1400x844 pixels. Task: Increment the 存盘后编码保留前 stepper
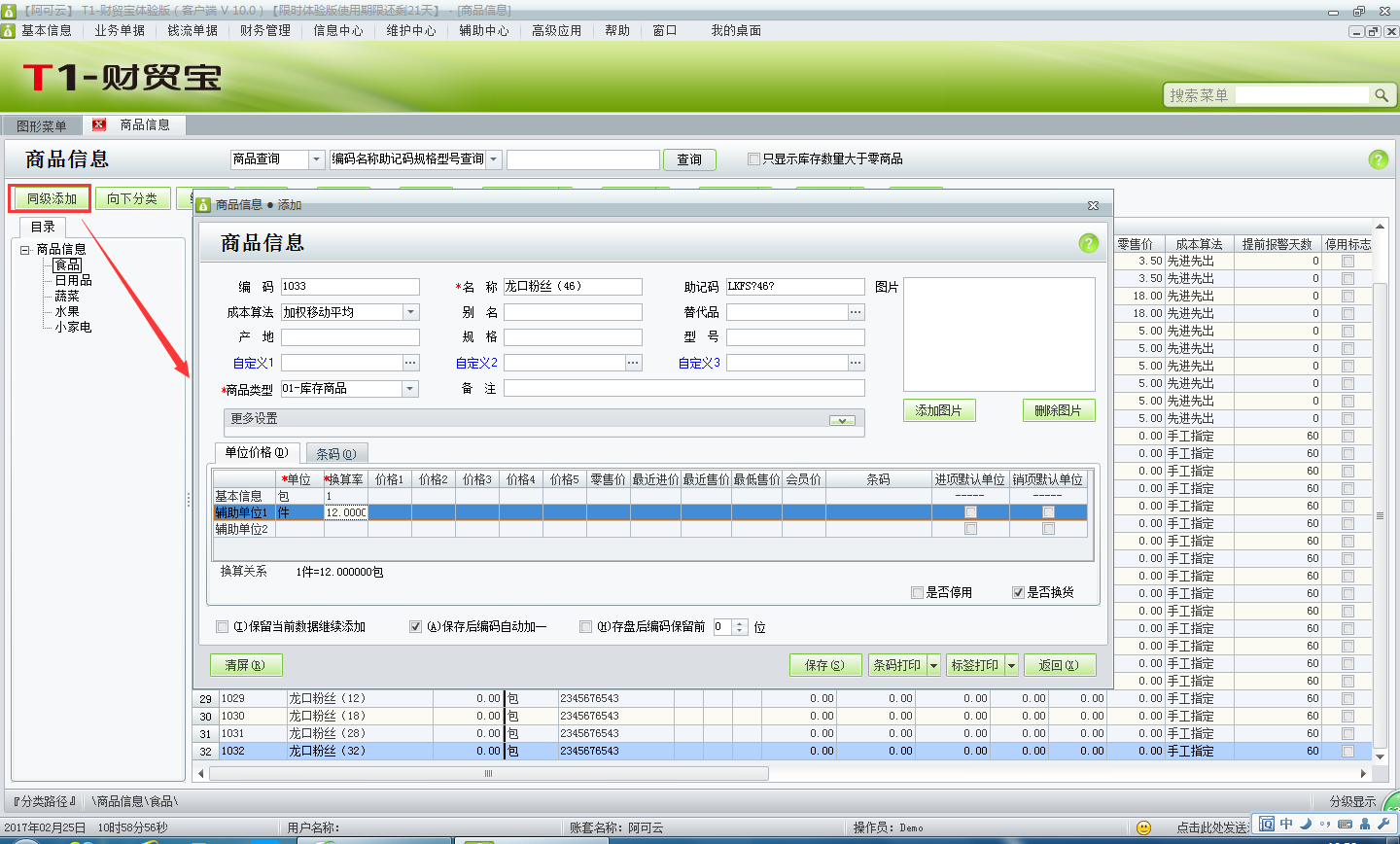click(737, 622)
